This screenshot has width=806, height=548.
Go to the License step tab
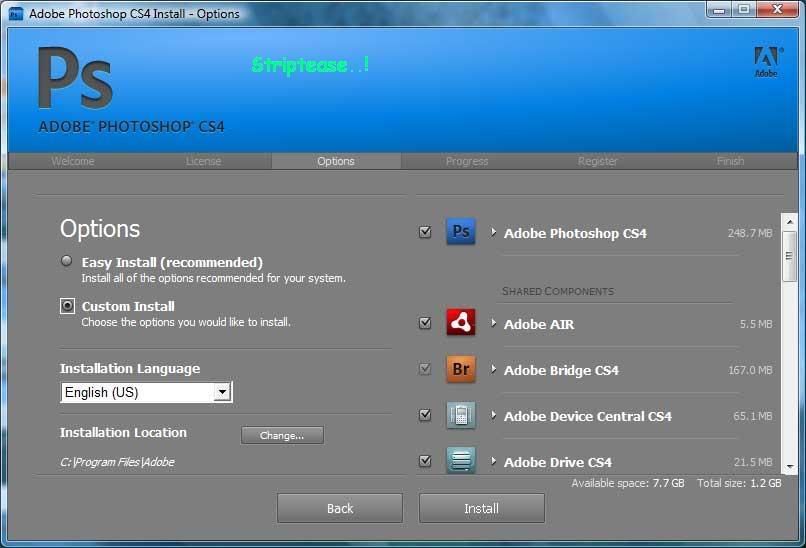204,161
